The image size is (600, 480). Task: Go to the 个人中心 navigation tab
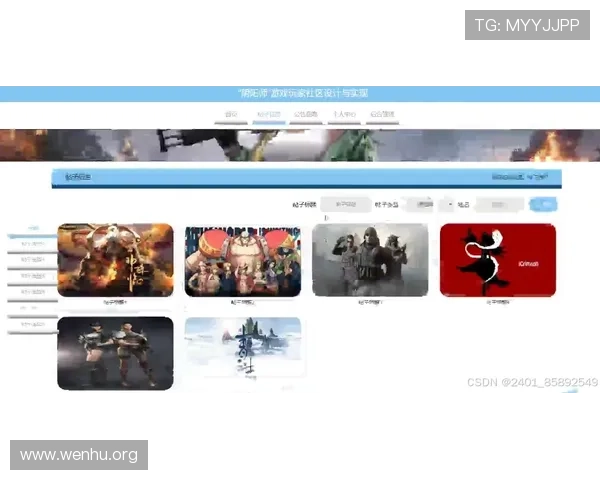coord(343,115)
